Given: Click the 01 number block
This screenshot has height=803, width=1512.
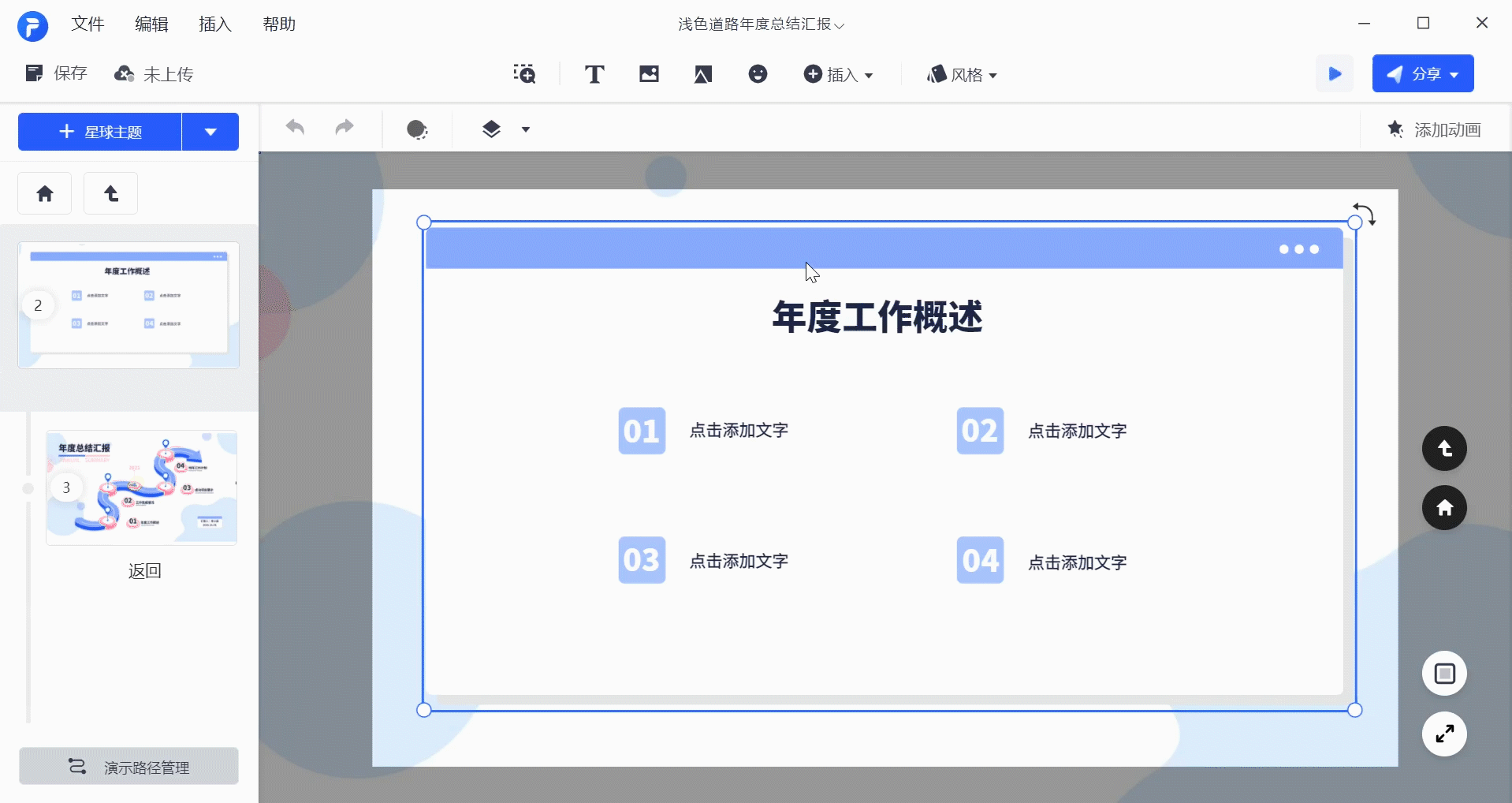Looking at the screenshot, I should point(642,431).
